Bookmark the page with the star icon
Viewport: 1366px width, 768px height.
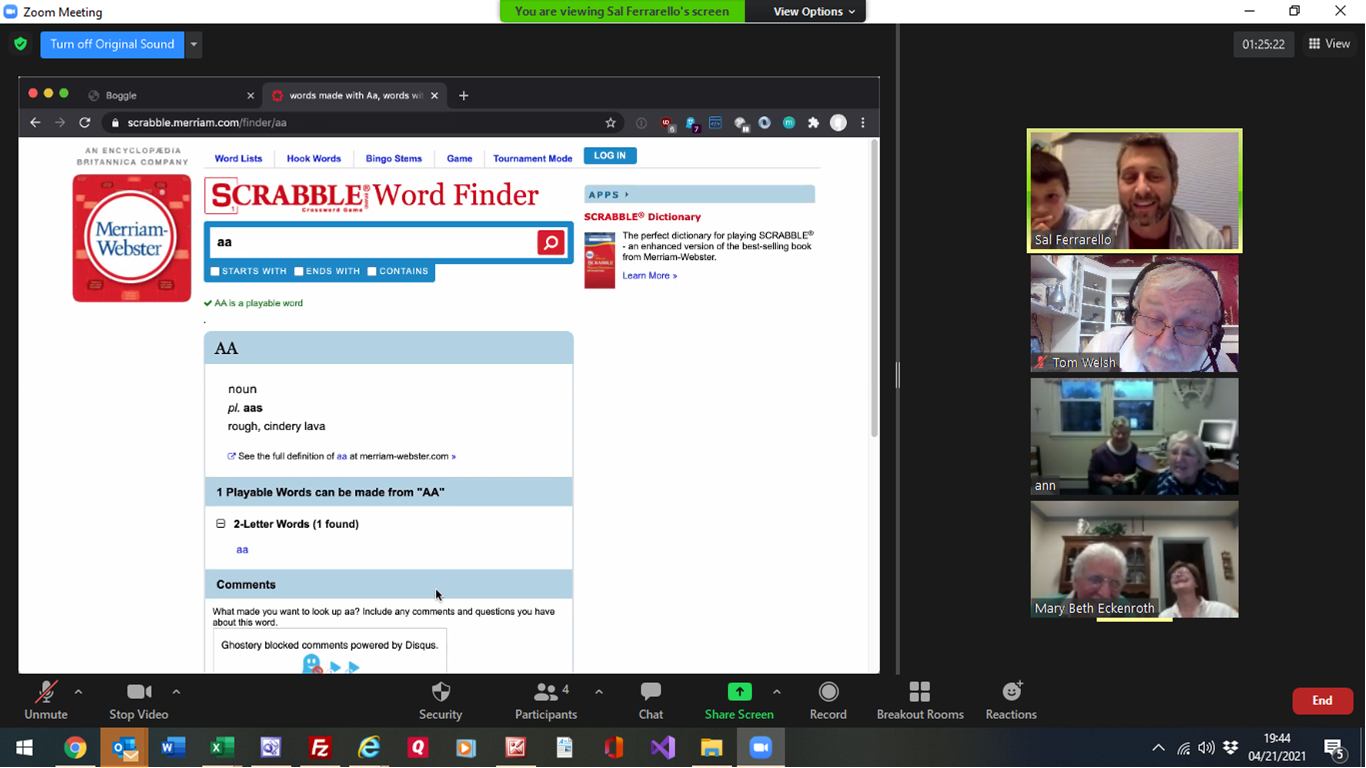611,123
